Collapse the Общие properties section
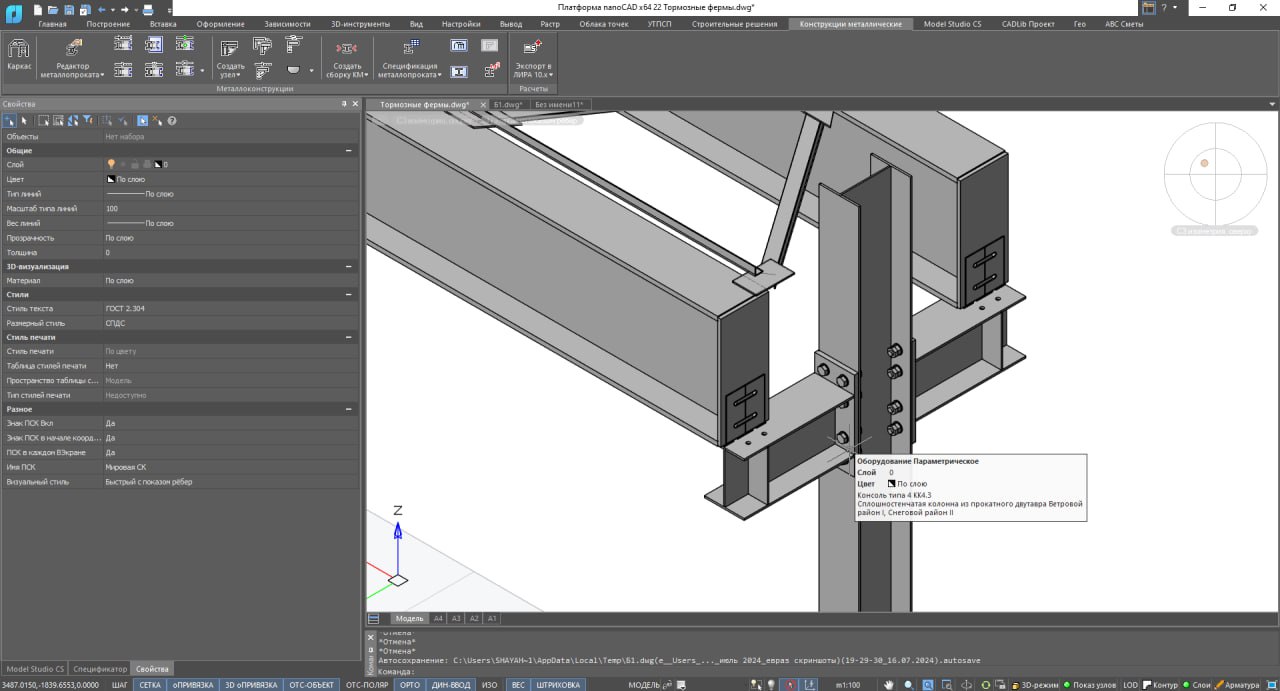The height and width of the screenshot is (691, 1280). point(348,150)
